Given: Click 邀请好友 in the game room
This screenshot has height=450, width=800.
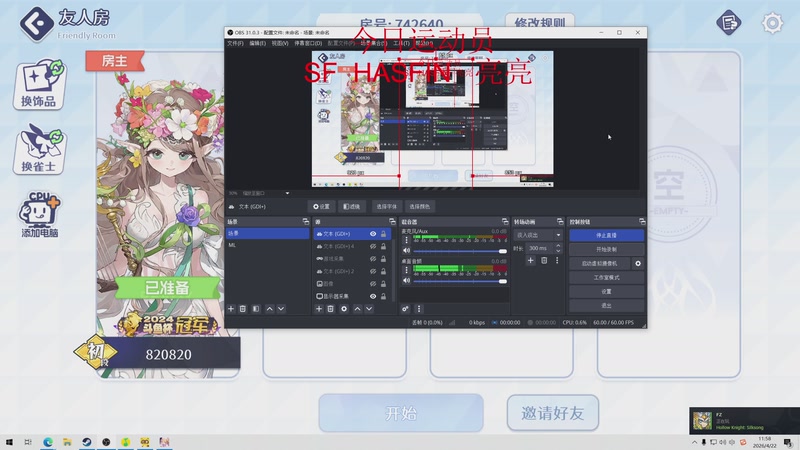Looking at the screenshot, I should click(553, 413).
